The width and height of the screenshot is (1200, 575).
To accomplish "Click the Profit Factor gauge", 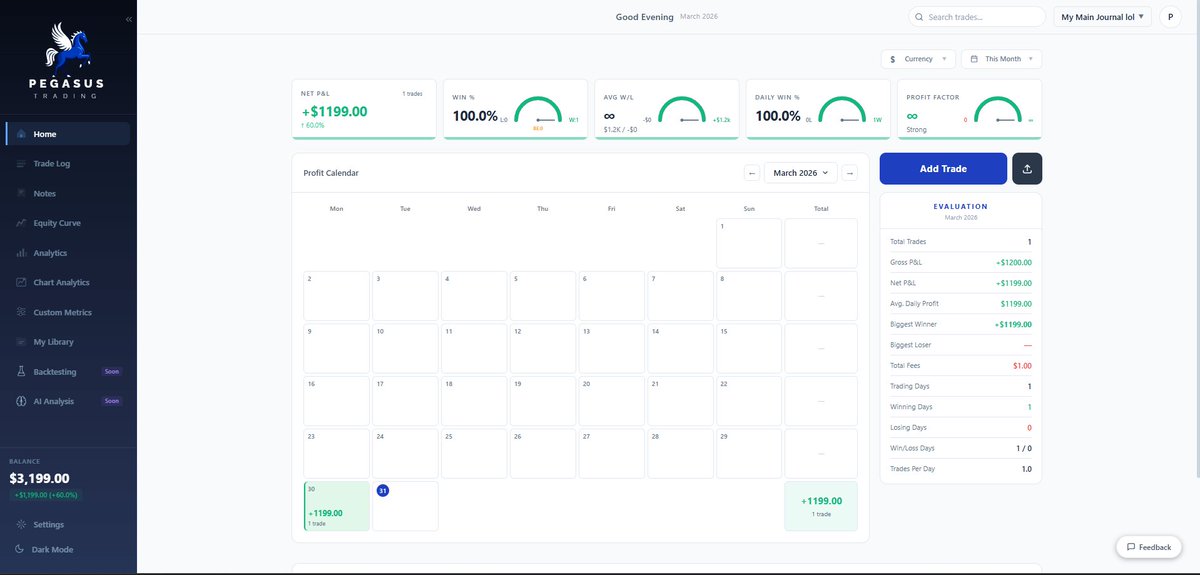I will pos(1000,110).
